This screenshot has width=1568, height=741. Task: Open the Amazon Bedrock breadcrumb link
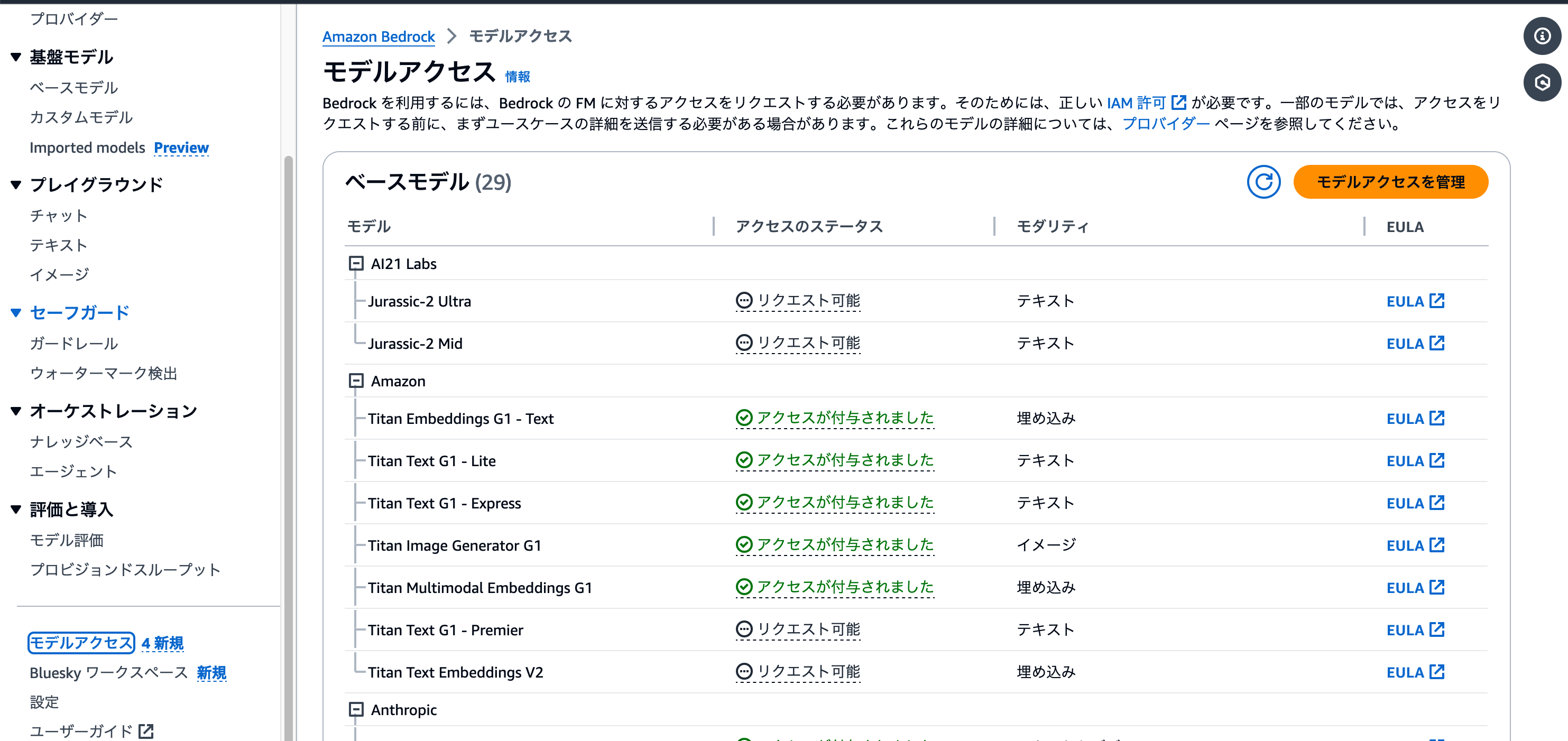[x=379, y=36]
